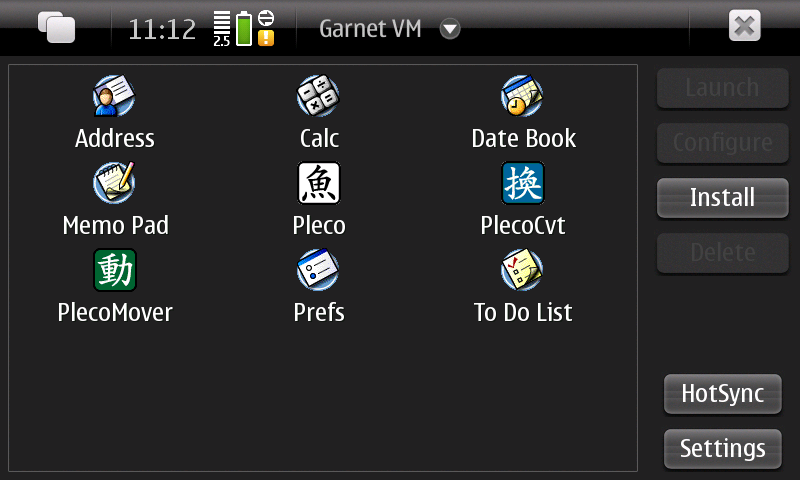Select the PlecoCvt converter icon
This screenshot has height=480, width=800.
[x=523, y=183]
